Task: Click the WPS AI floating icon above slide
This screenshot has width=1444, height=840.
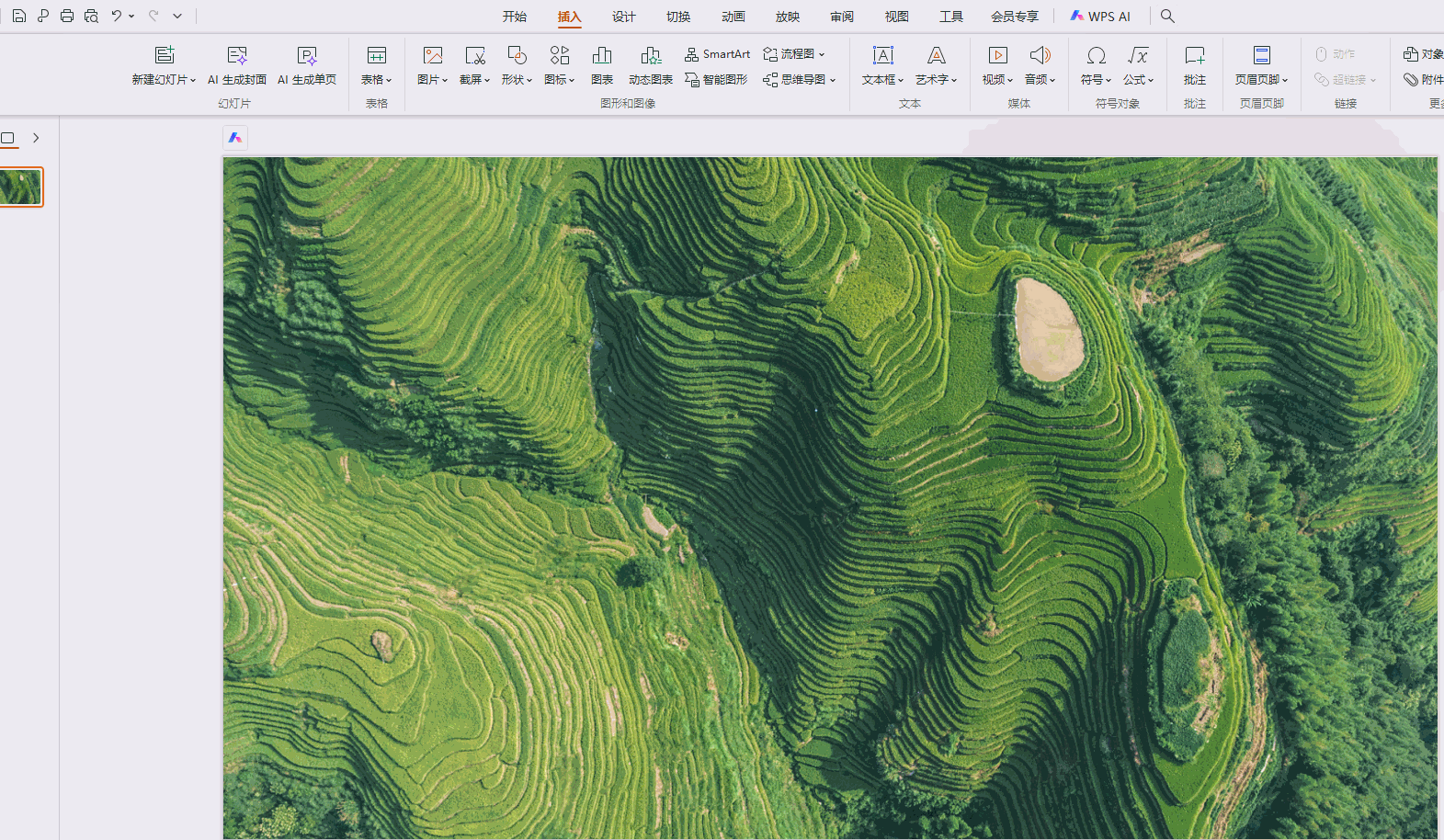Action: pyautogui.click(x=235, y=138)
